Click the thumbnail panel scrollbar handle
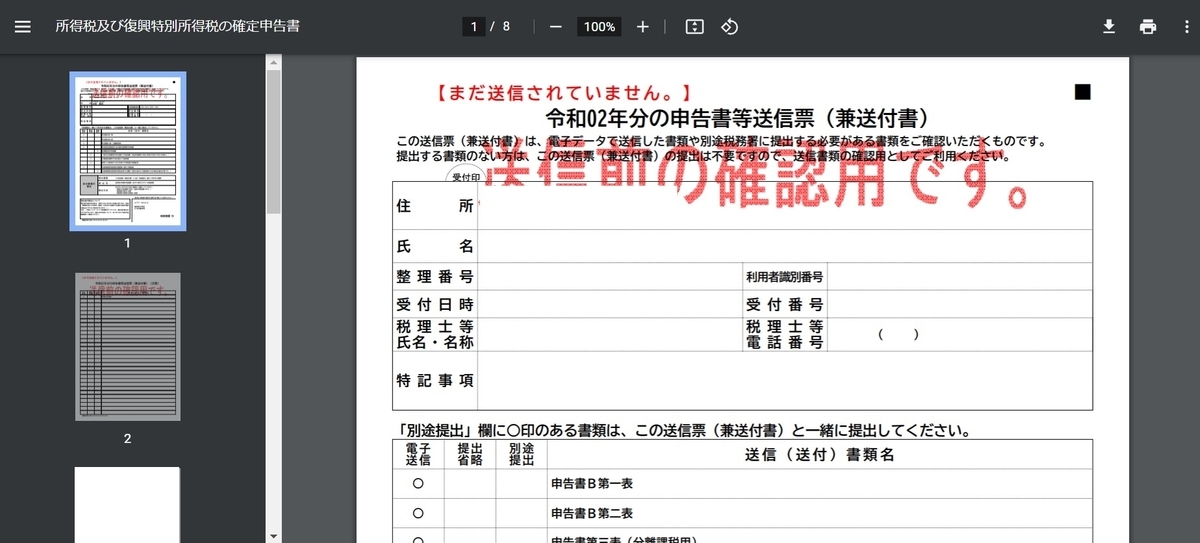This screenshot has width=1200, height=543. [274, 141]
